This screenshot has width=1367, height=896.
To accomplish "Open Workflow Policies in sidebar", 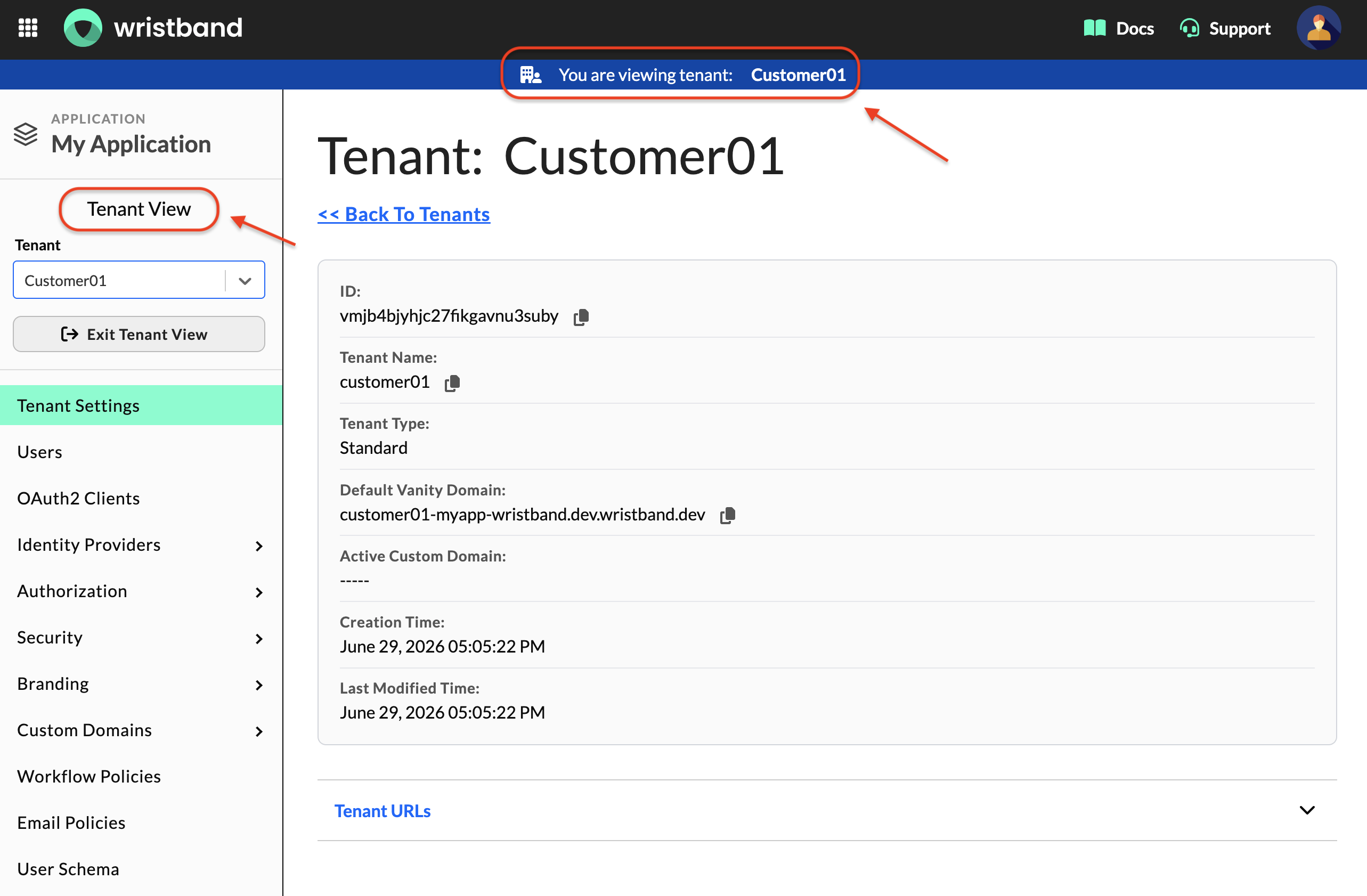I will coord(141,777).
